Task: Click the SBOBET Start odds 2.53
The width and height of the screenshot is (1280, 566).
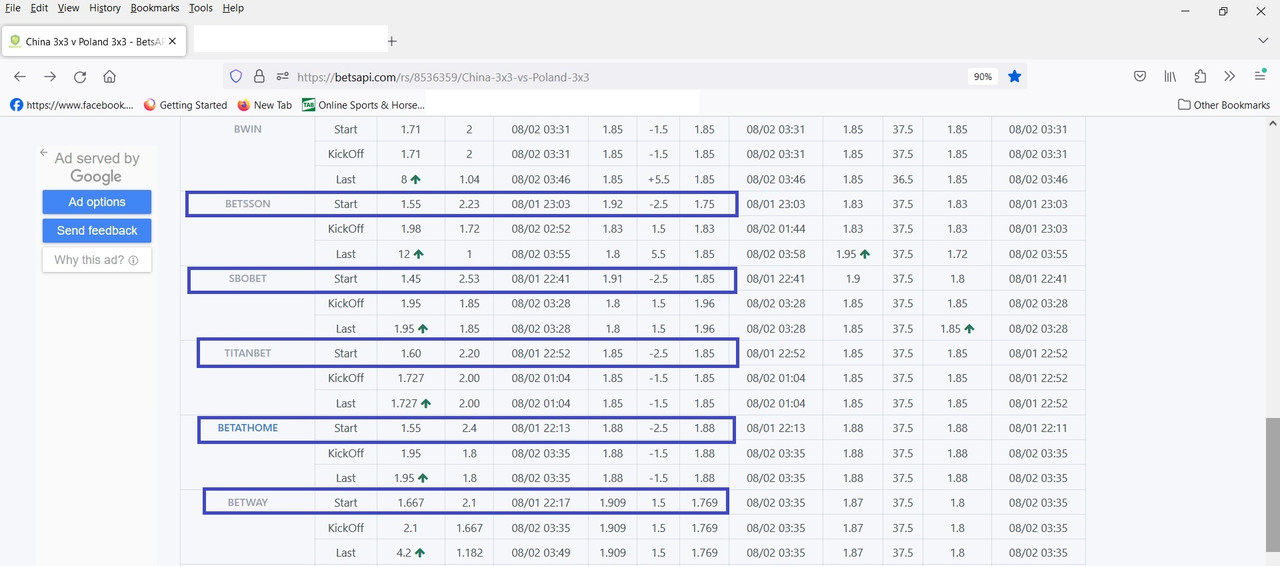Action: tap(469, 279)
